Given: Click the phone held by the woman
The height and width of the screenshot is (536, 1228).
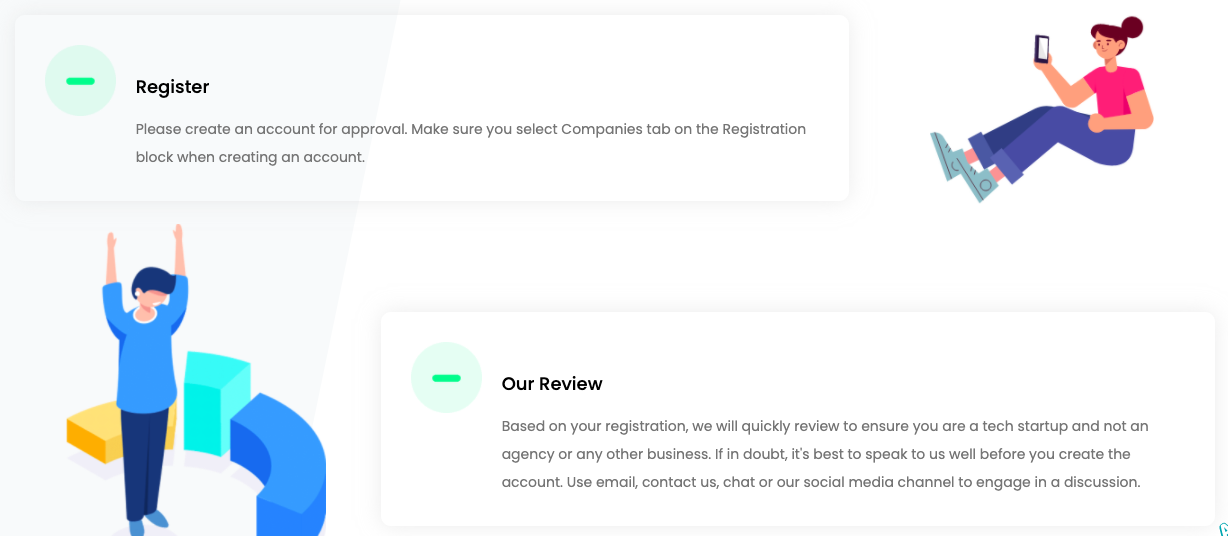Looking at the screenshot, I should [1042, 48].
